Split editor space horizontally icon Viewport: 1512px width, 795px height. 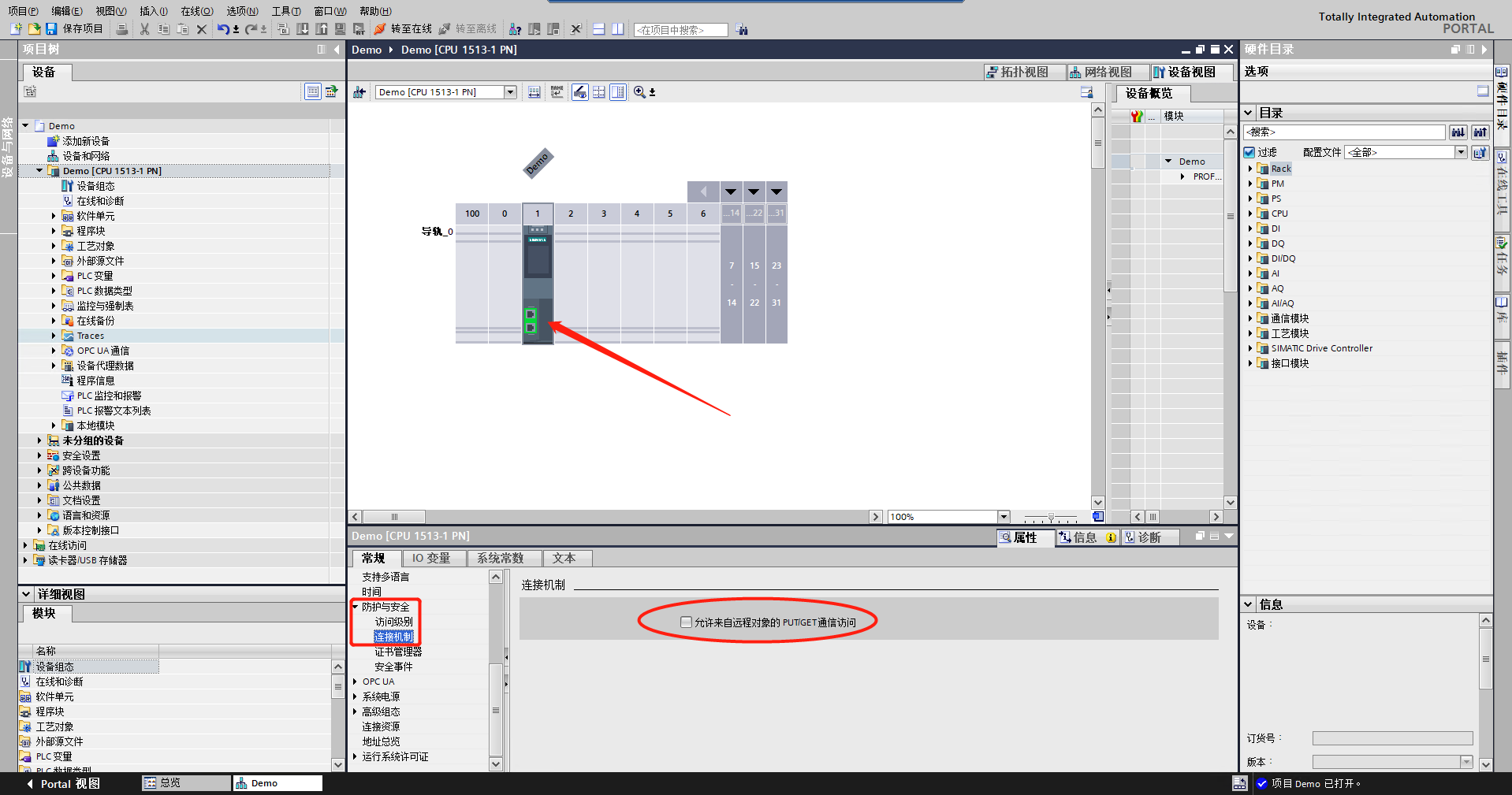coord(599,29)
